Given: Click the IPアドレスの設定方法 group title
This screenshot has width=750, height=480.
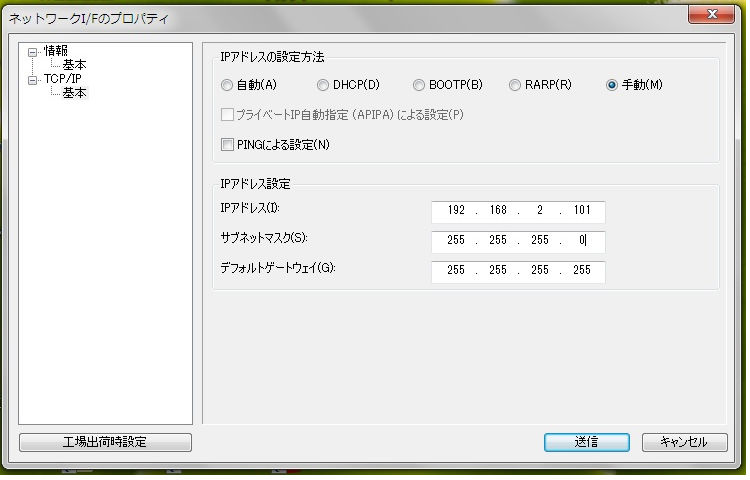Looking at the screenshot, I should 272,57.
